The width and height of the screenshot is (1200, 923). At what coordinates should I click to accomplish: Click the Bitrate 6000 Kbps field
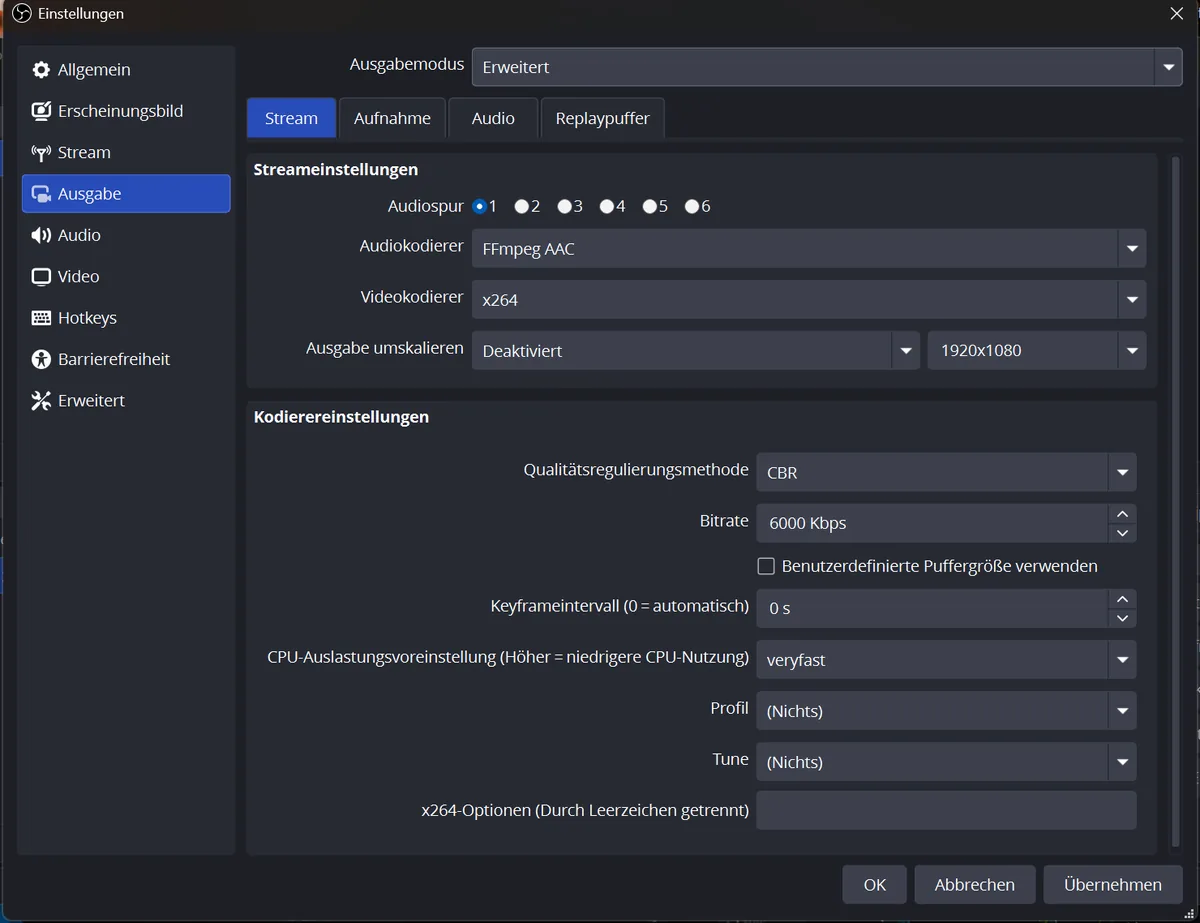click(932, 523)
